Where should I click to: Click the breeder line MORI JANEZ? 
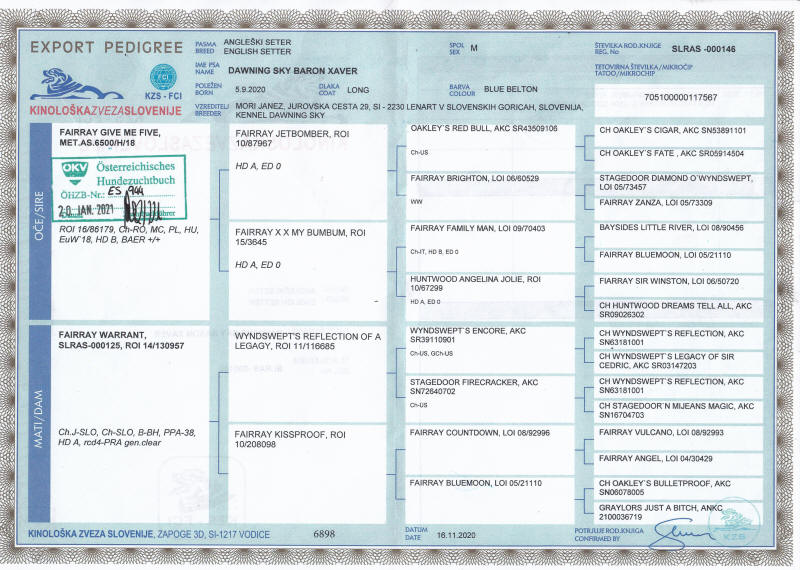tap(409, 107)
